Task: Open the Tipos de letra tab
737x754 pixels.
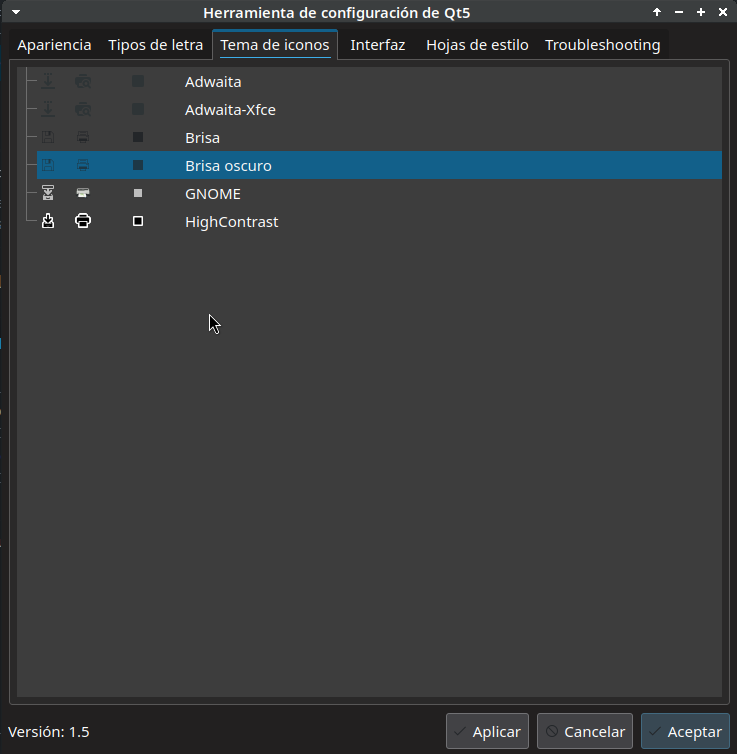Action: click(x=155, y=45)
